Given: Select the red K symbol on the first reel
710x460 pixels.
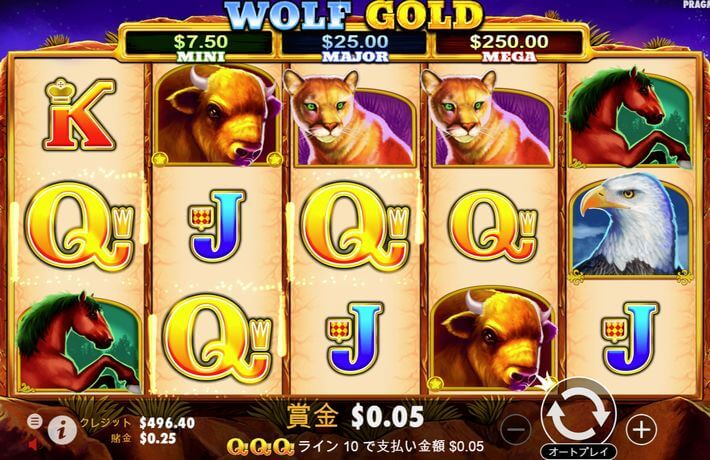Looking at the screenshot, I should point(79,113).
